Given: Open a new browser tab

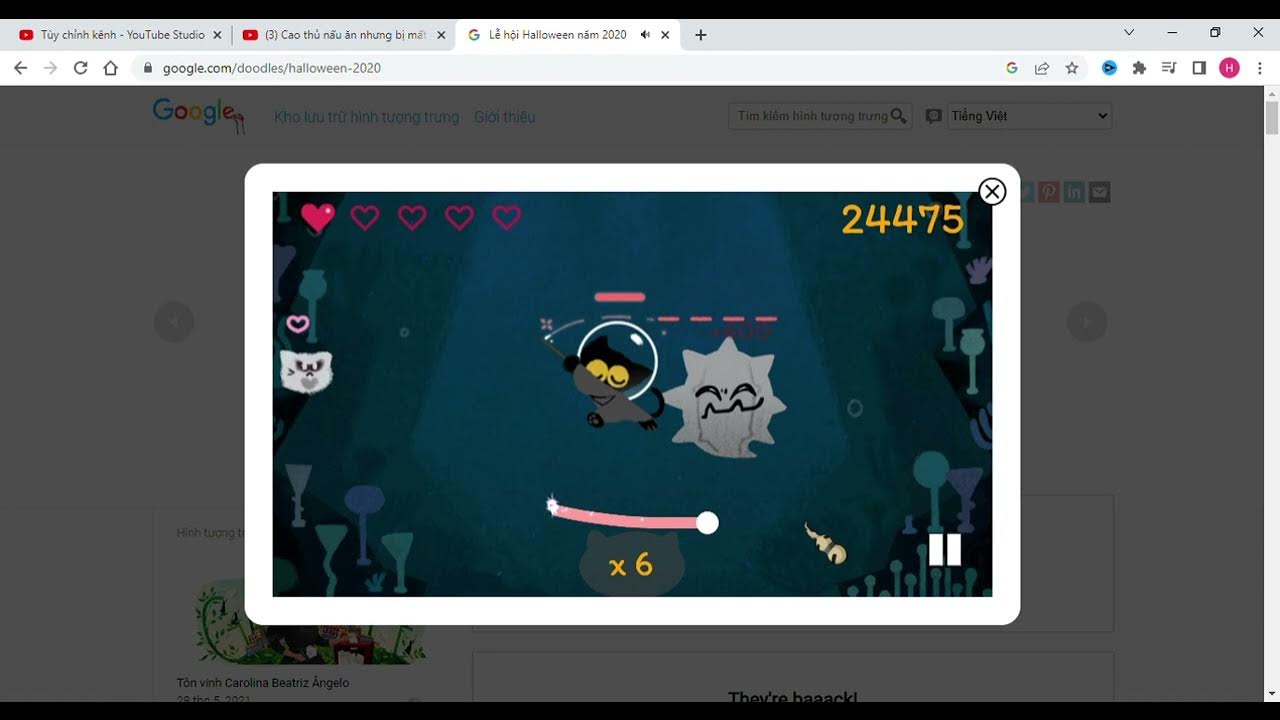Looking at the screenshot, I should 701,35.
